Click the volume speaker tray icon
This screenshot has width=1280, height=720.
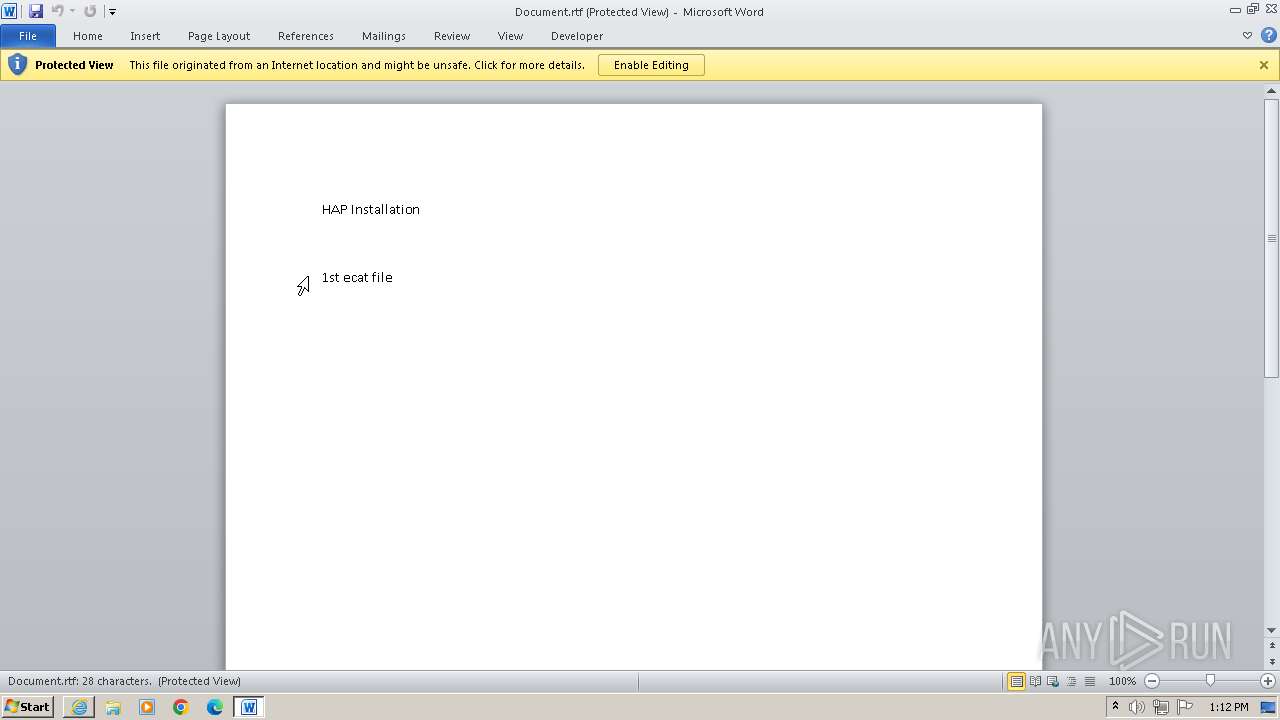coord(1137,707)
